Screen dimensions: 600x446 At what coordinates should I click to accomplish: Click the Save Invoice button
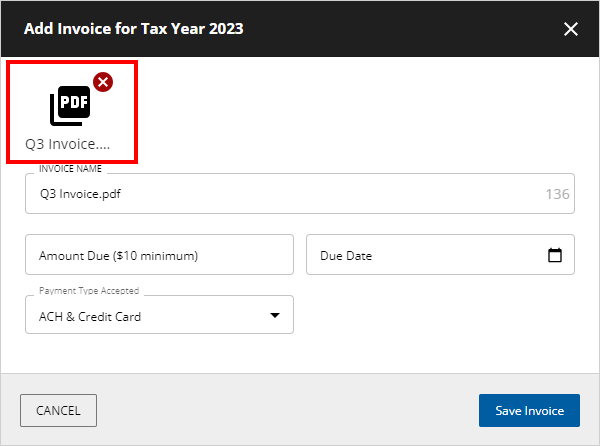point(529,410)
